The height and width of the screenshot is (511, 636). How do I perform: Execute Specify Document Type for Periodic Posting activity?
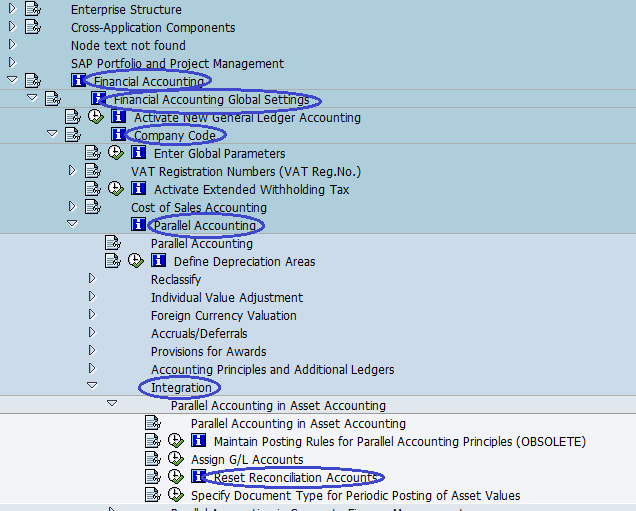(176, 494)
